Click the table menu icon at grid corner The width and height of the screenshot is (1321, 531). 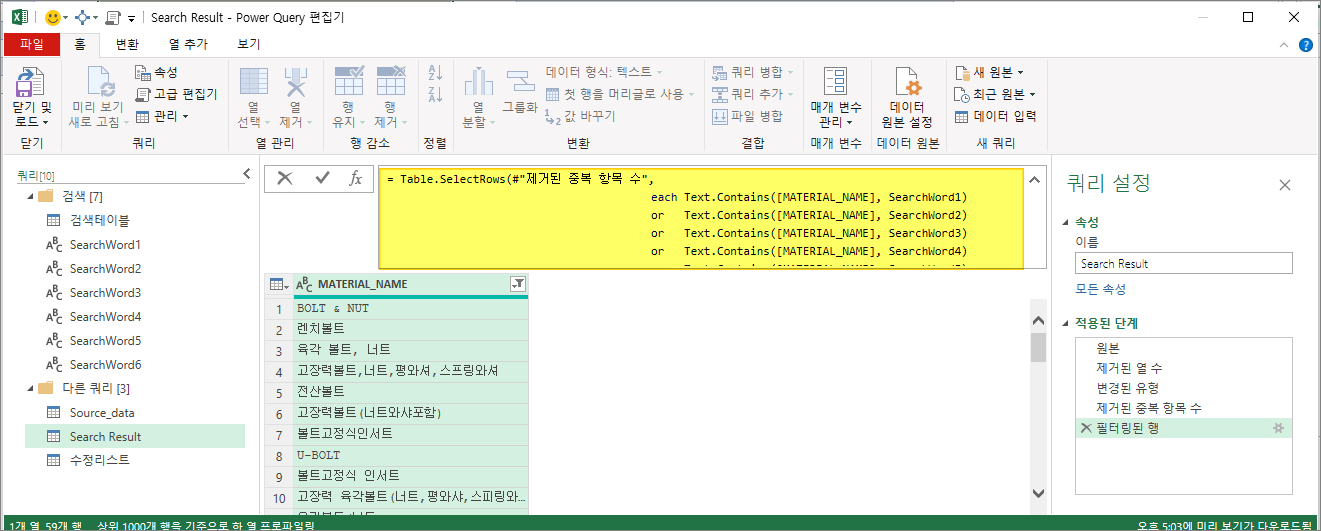pos(279,284)
